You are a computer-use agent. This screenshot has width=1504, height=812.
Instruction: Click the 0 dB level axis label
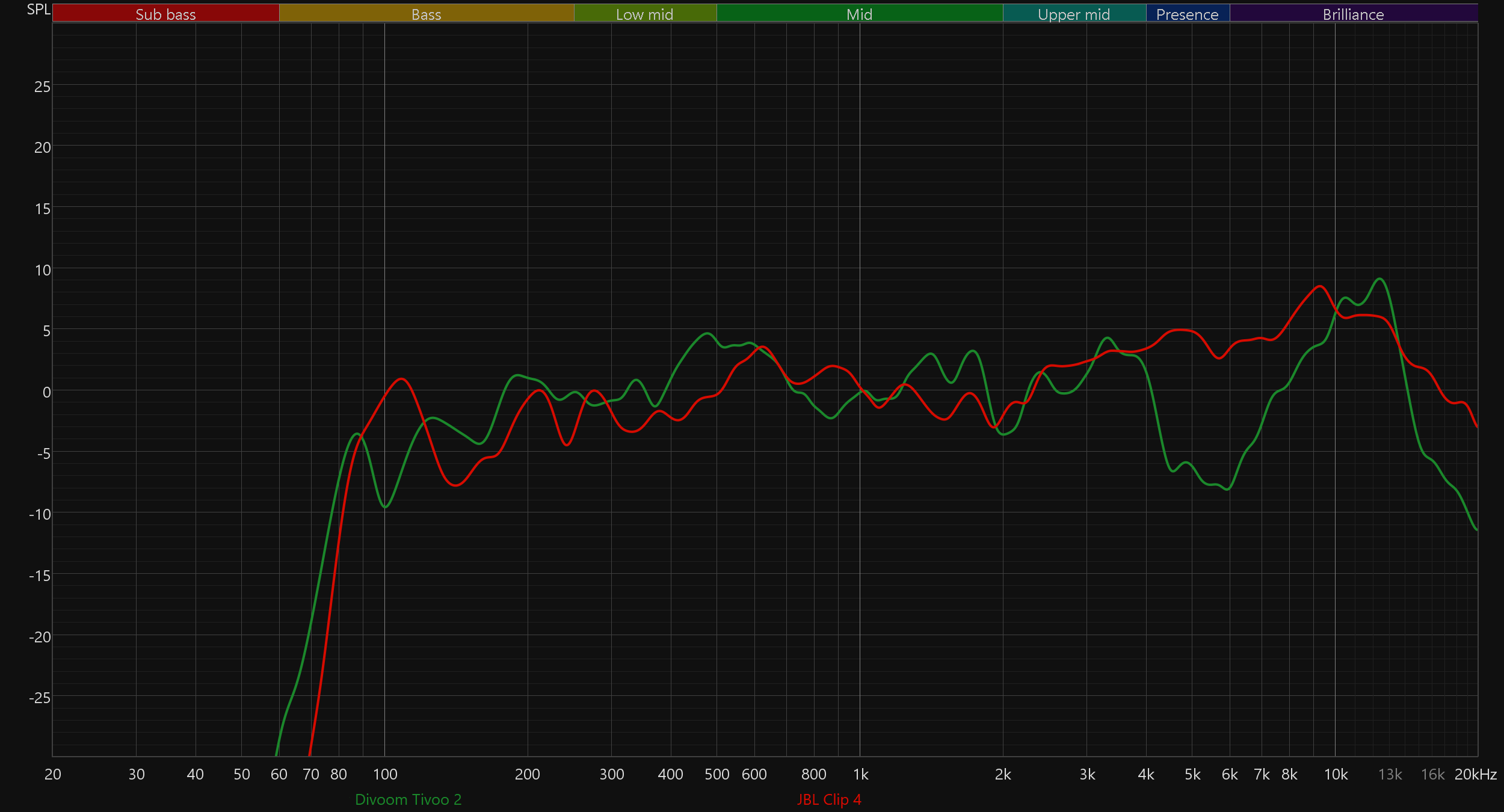point(46,392)
